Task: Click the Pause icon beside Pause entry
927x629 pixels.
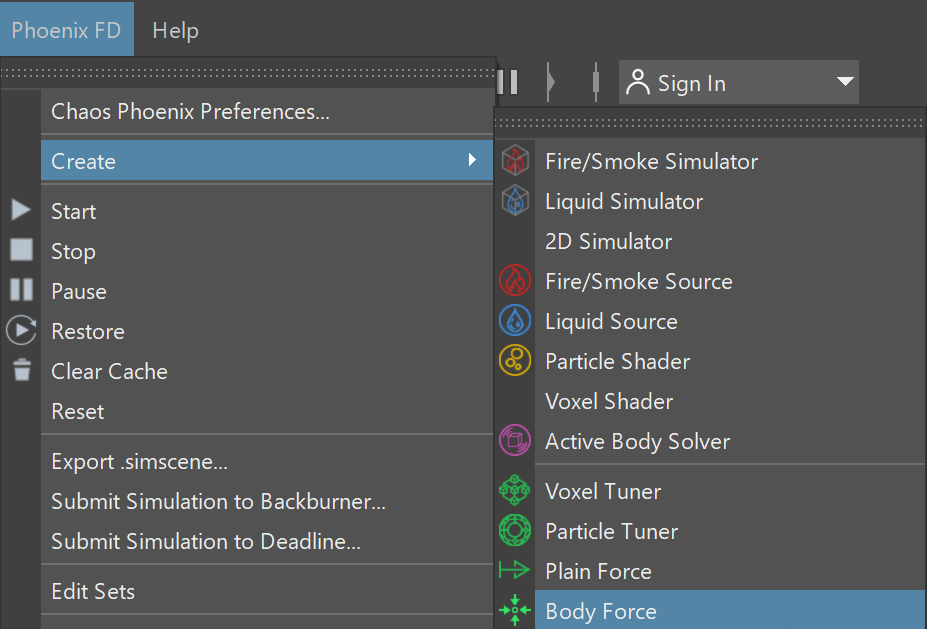Action: point(22,290)
